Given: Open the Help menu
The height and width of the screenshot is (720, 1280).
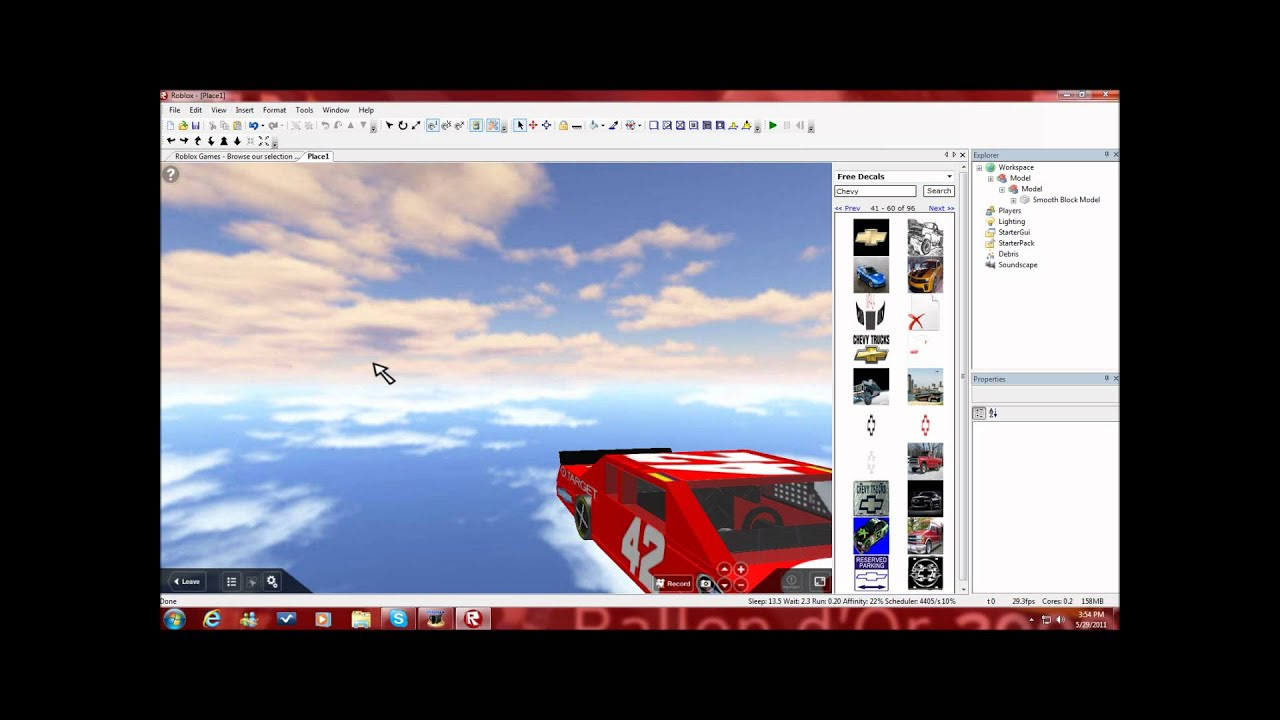Looking at the screenshot, I should 366,110.
